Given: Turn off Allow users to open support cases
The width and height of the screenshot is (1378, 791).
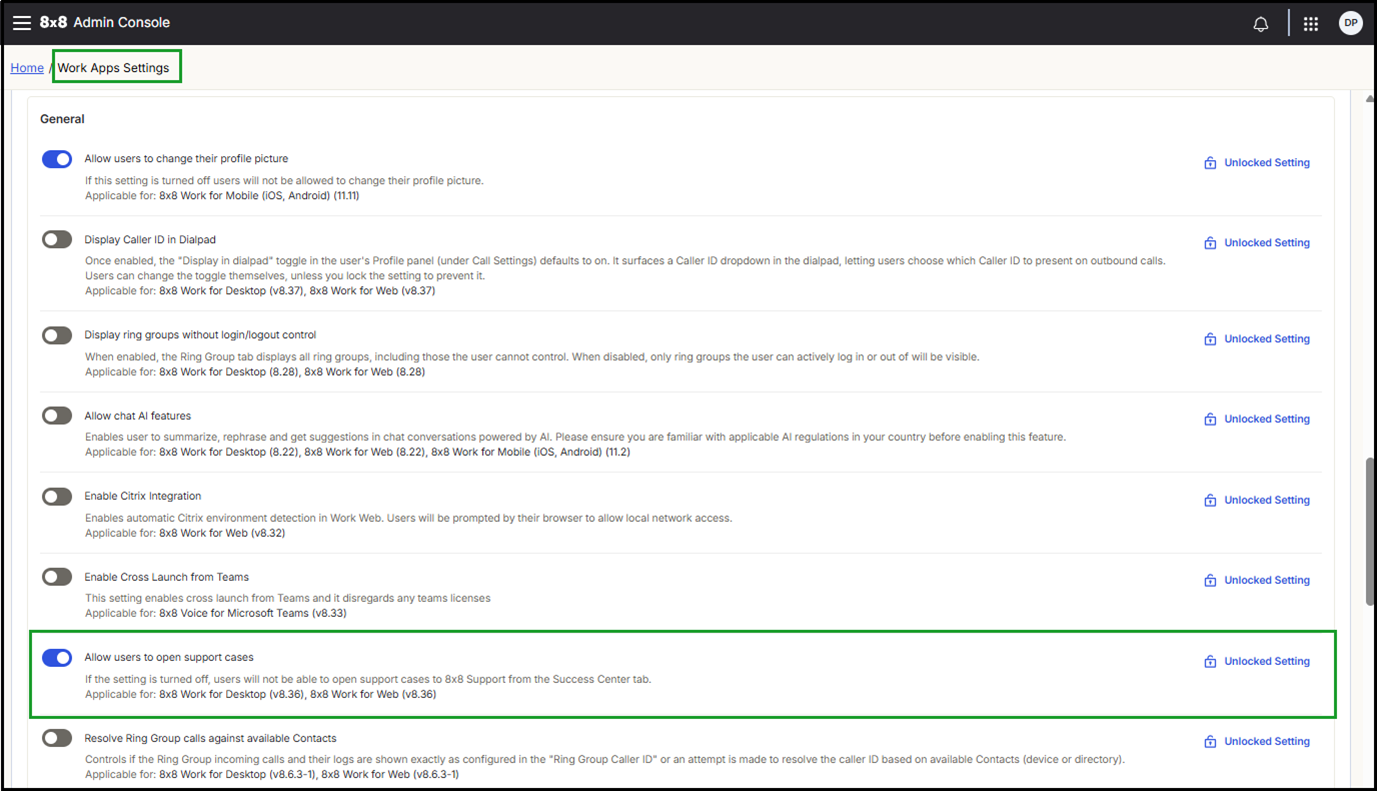Looking at the screenshot, I should tap(57, 658).
